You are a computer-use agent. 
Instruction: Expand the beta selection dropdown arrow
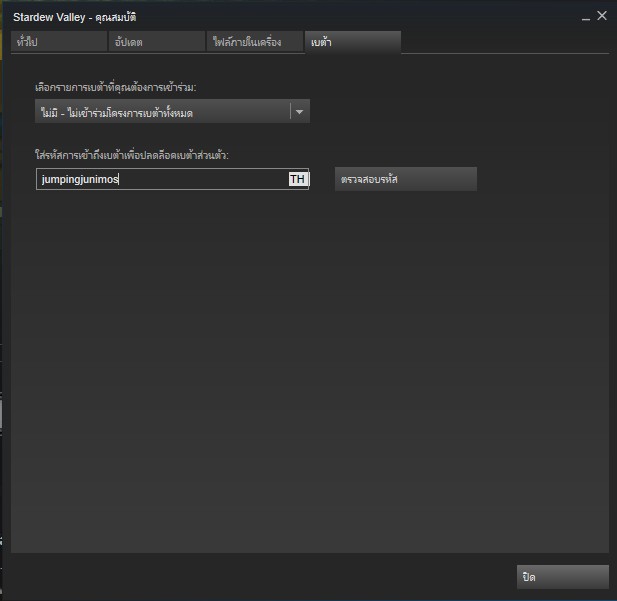(299, 112)
